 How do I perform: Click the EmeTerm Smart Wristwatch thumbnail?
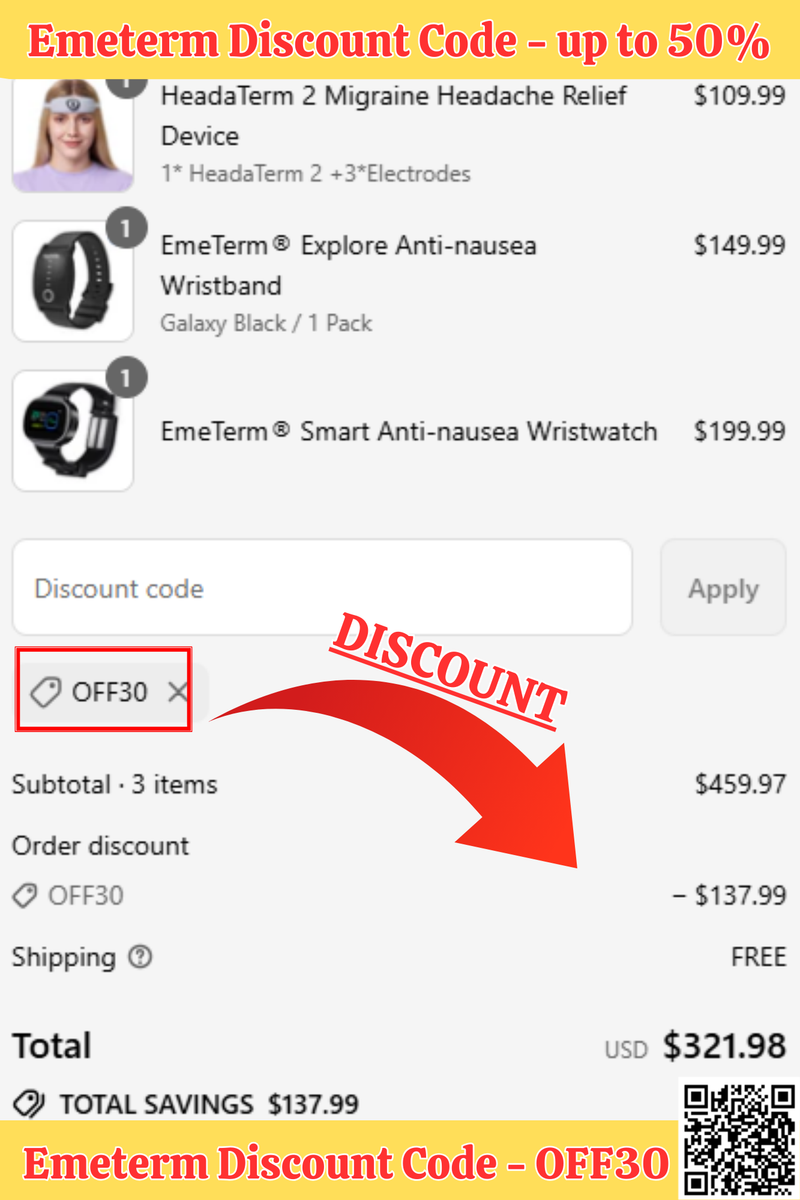pyautogui.click(x=73, y=431)
